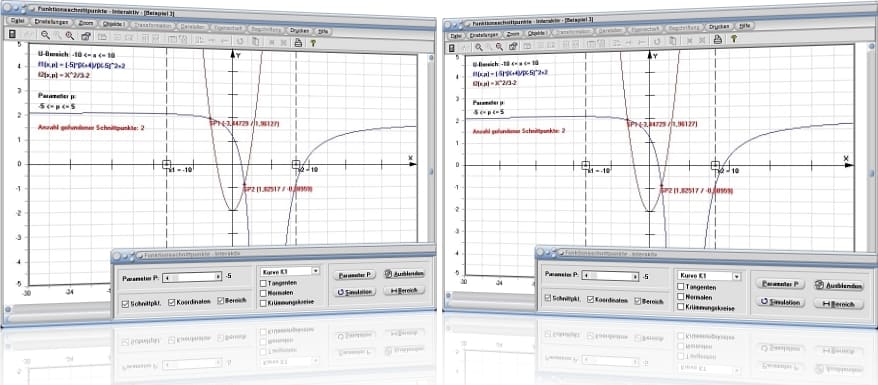This screenshot has height=385, width=878.
Task: Click Parameter P button in right panel
Action: tap(780, 284)
